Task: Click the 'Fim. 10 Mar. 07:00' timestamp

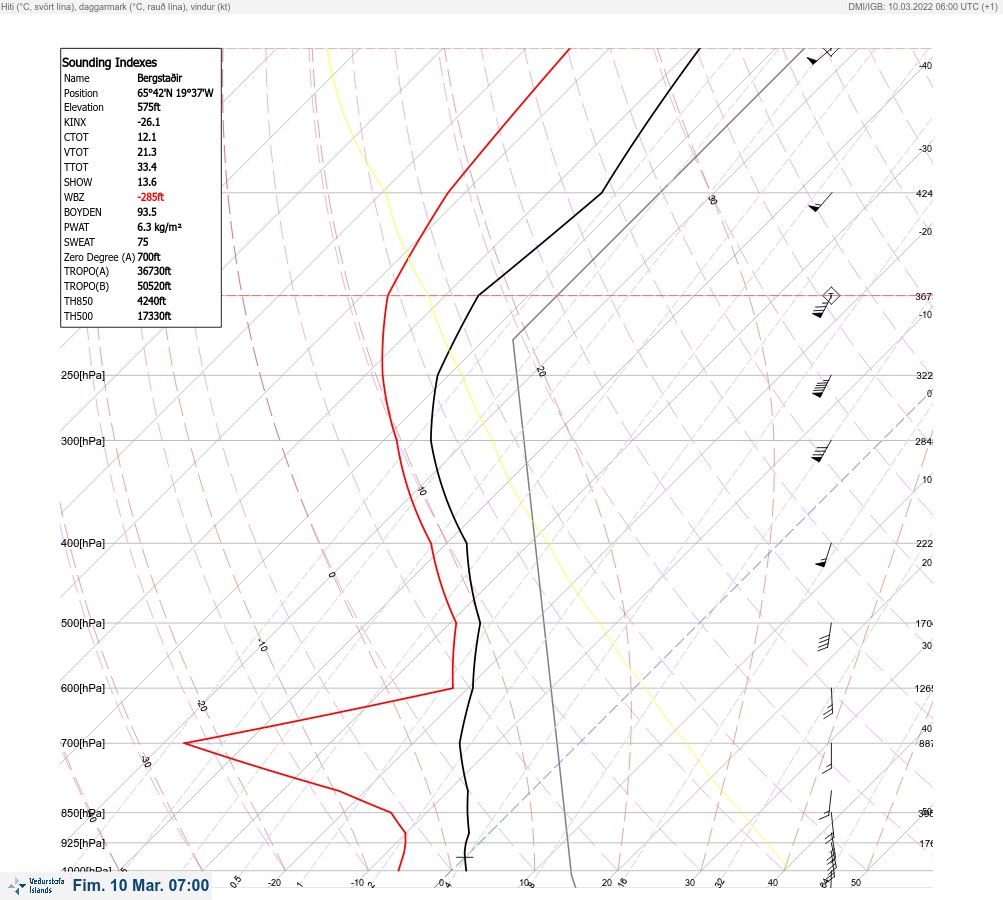Action: tap(141, 885)
